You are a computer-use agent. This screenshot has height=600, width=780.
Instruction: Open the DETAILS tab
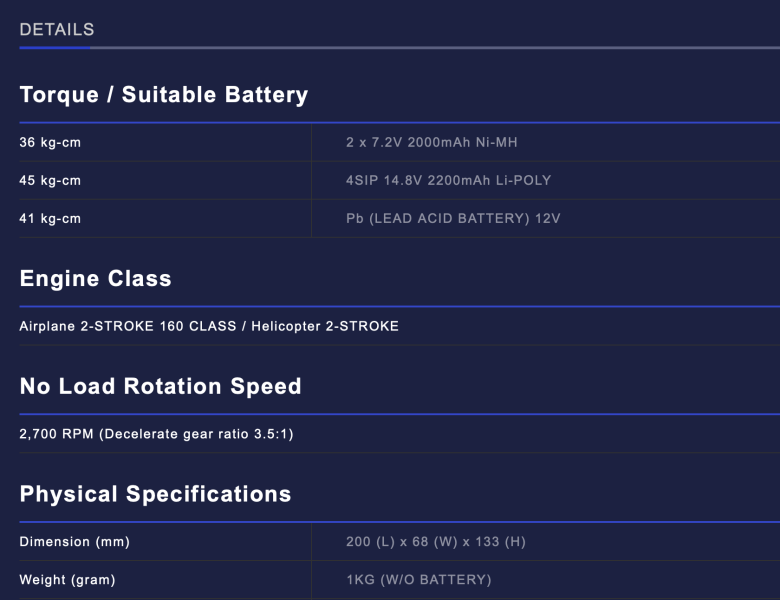click(x=57, y=30)
